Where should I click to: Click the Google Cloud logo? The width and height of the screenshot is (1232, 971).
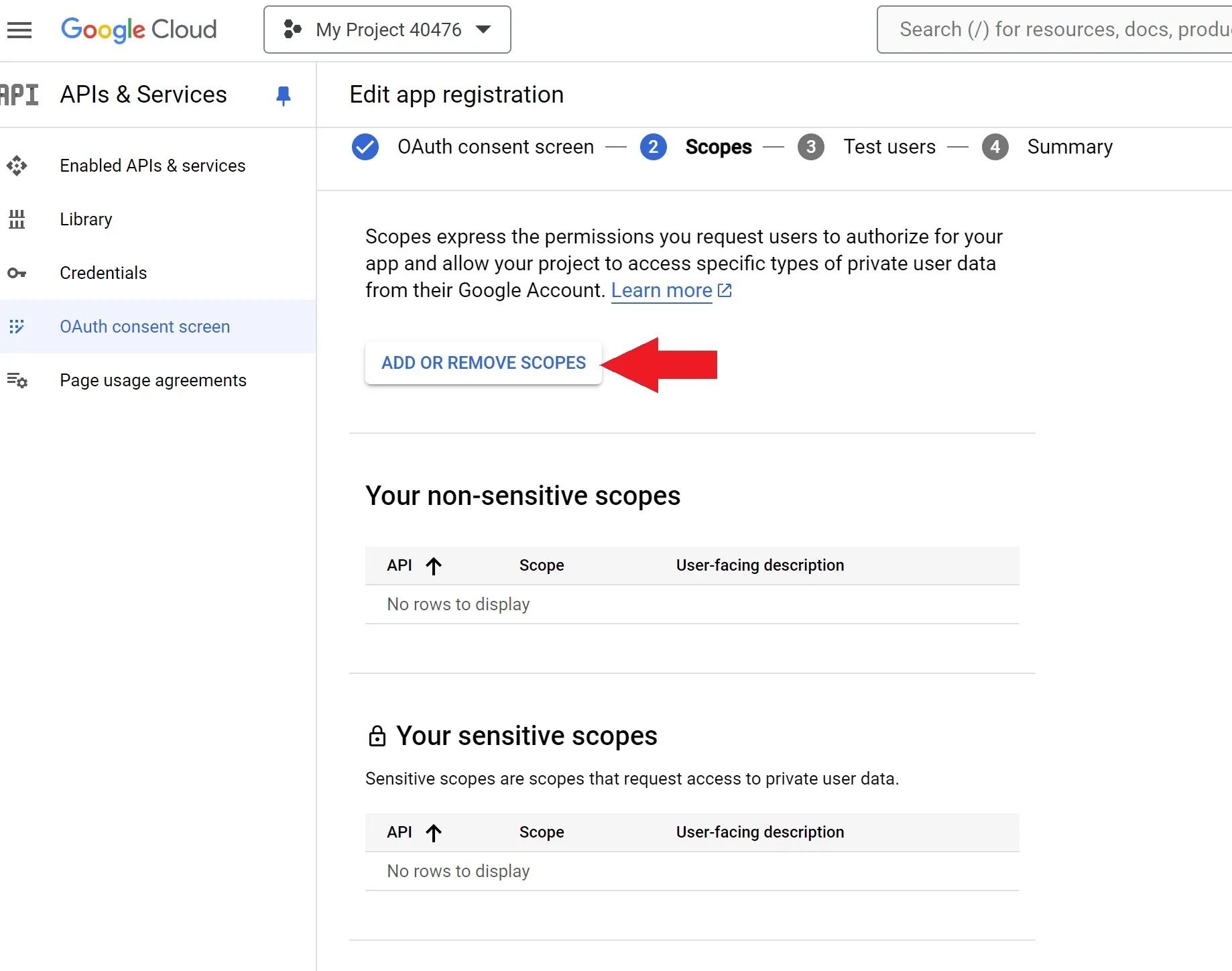[x=139, y=30]
